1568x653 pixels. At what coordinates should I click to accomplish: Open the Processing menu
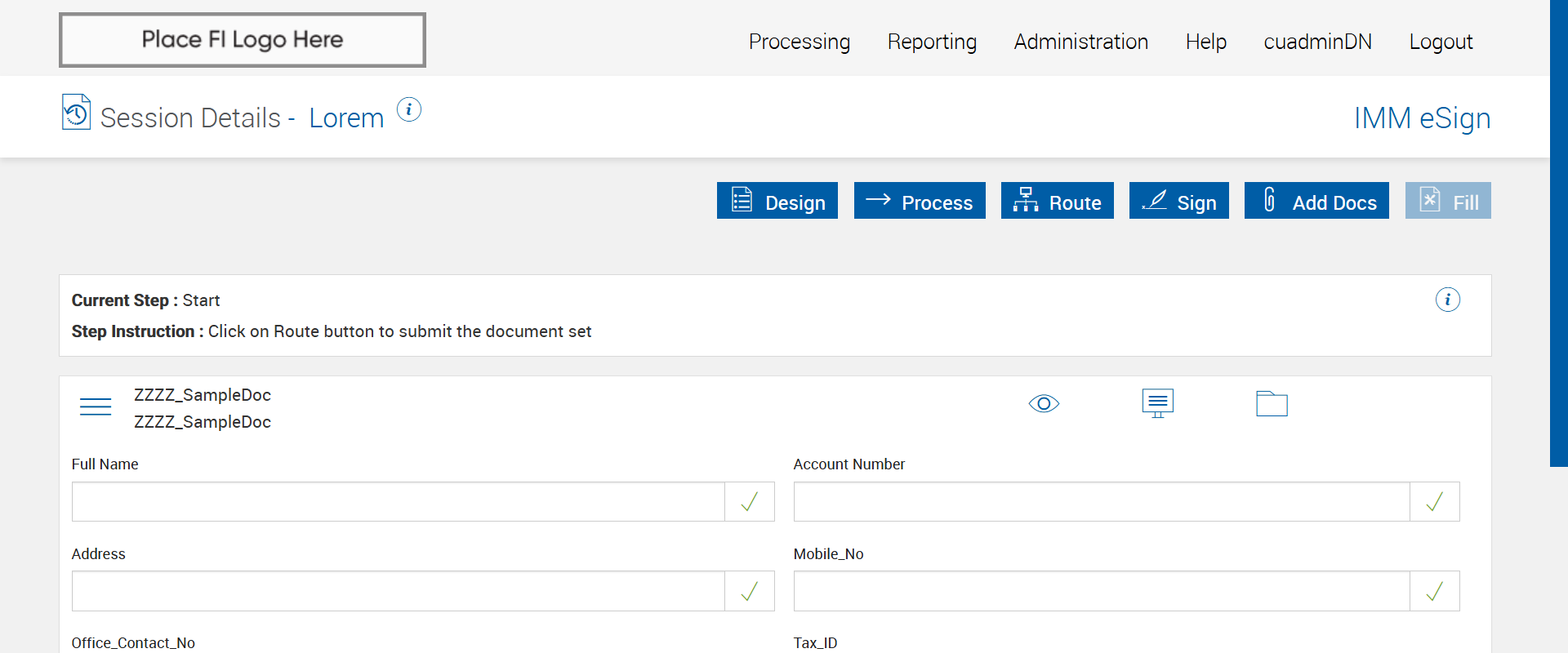[800, 42]
